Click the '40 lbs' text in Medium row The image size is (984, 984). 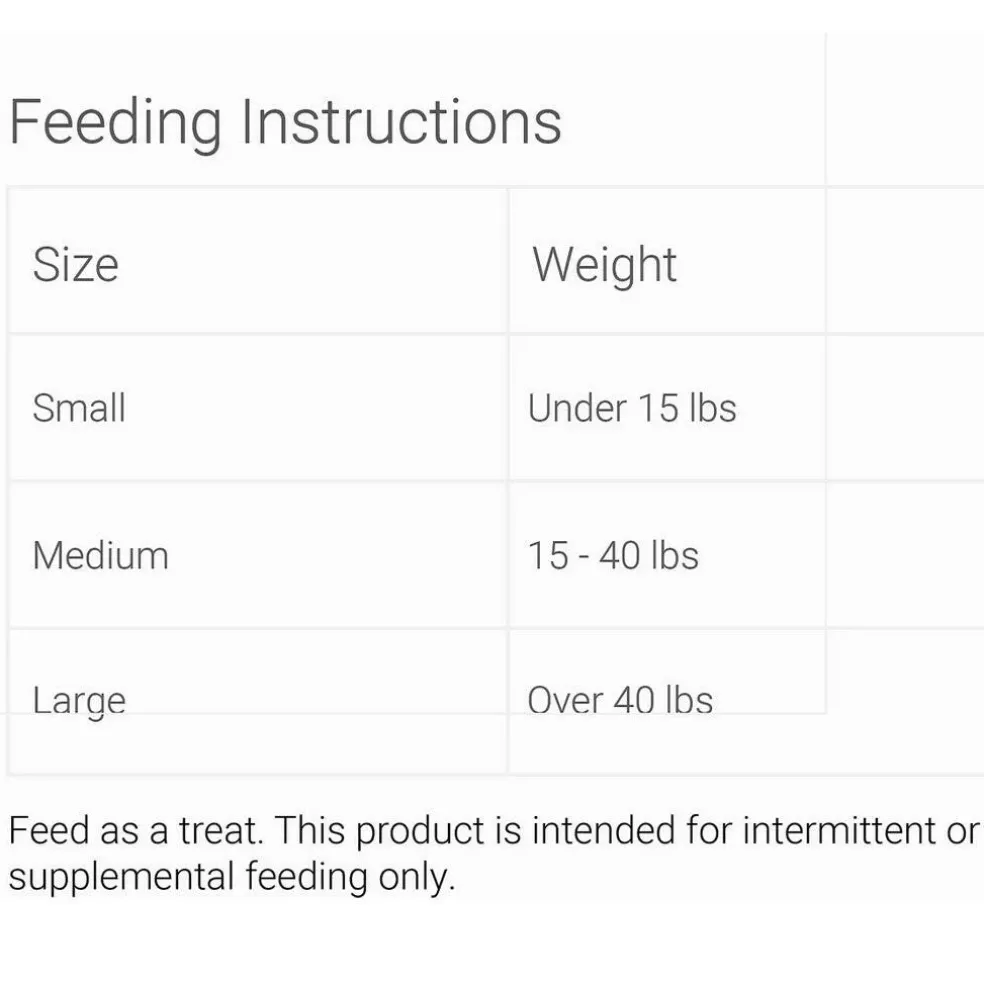pyautogui.click(x=648, y=555)
